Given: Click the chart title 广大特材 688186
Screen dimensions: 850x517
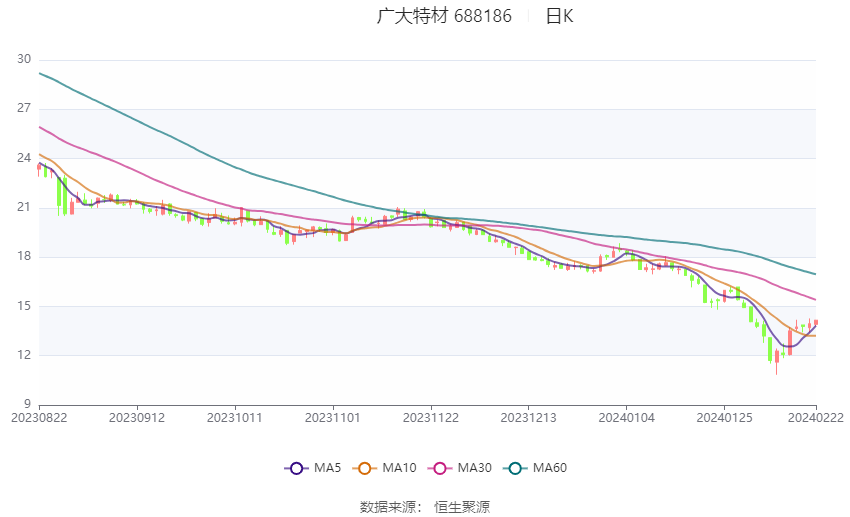Looking at the screenshot, I should 444,16.
